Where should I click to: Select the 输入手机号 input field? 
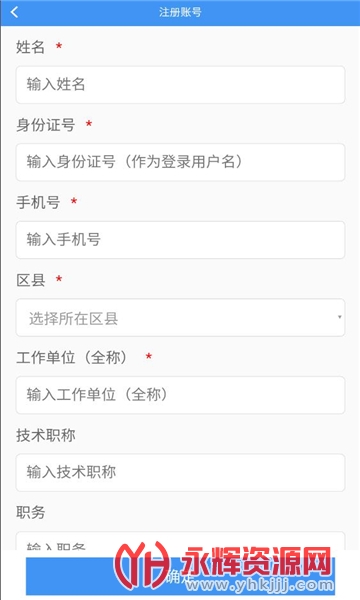tap(180, 240)
